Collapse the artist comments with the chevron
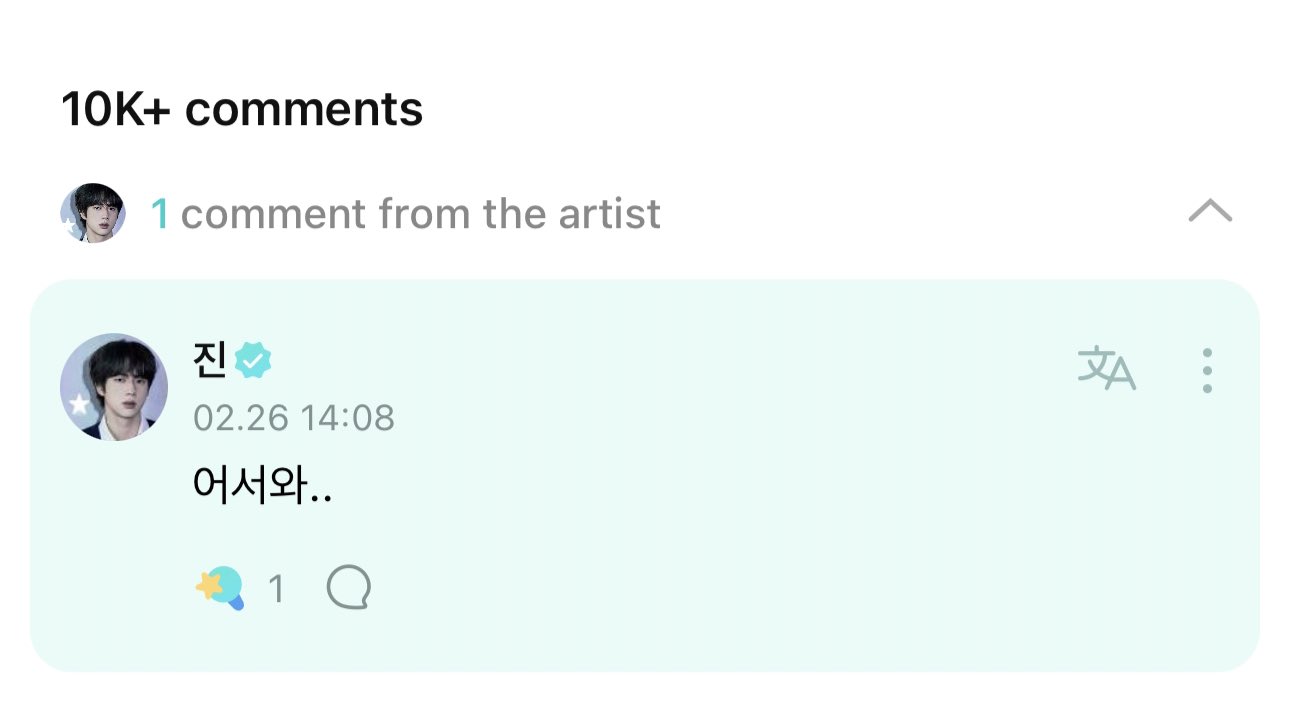This screenshot has height=725, width=1289. click(x=1210, y=211)
